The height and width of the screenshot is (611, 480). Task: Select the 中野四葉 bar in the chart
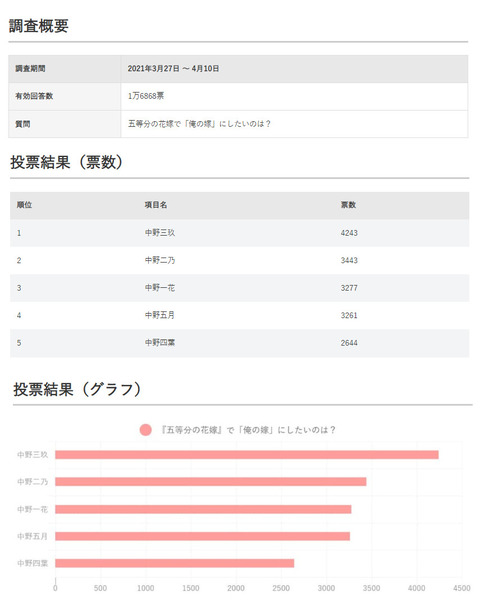click(x=175, y=563)
